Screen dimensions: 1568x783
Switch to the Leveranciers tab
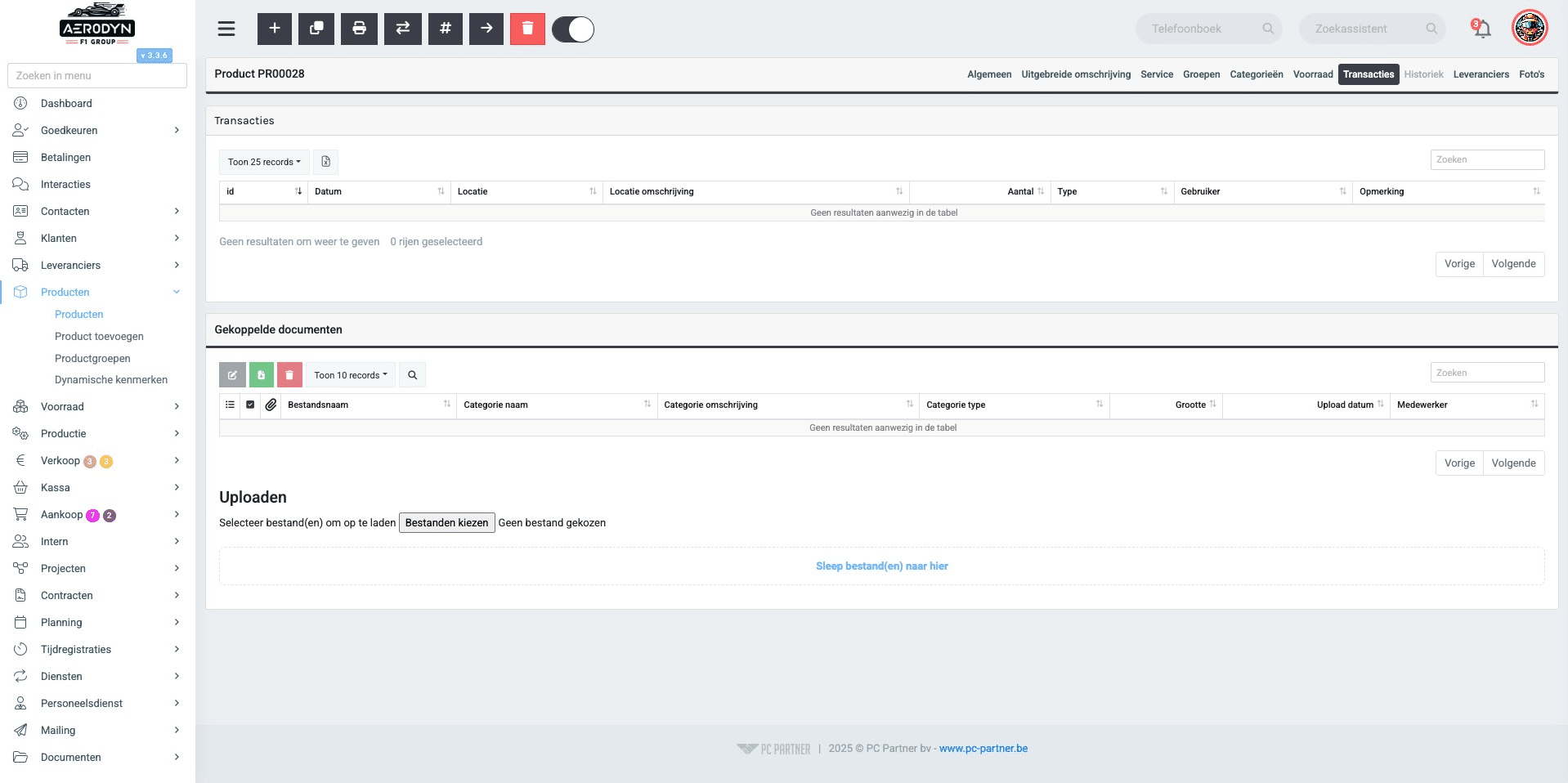coord(1481,74)
